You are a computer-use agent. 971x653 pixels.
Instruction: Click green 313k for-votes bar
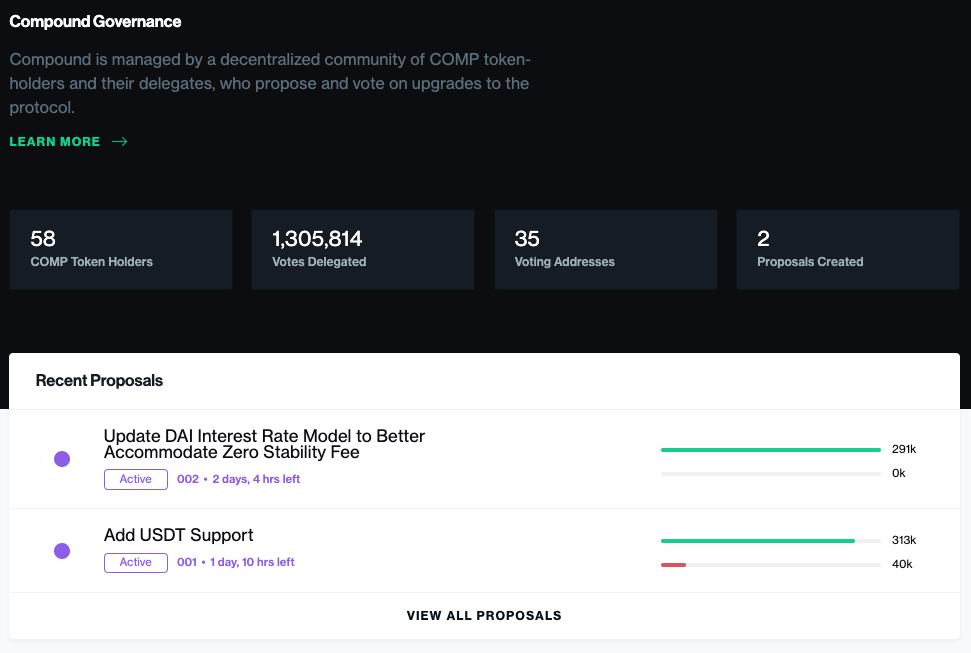coord(758,541)
